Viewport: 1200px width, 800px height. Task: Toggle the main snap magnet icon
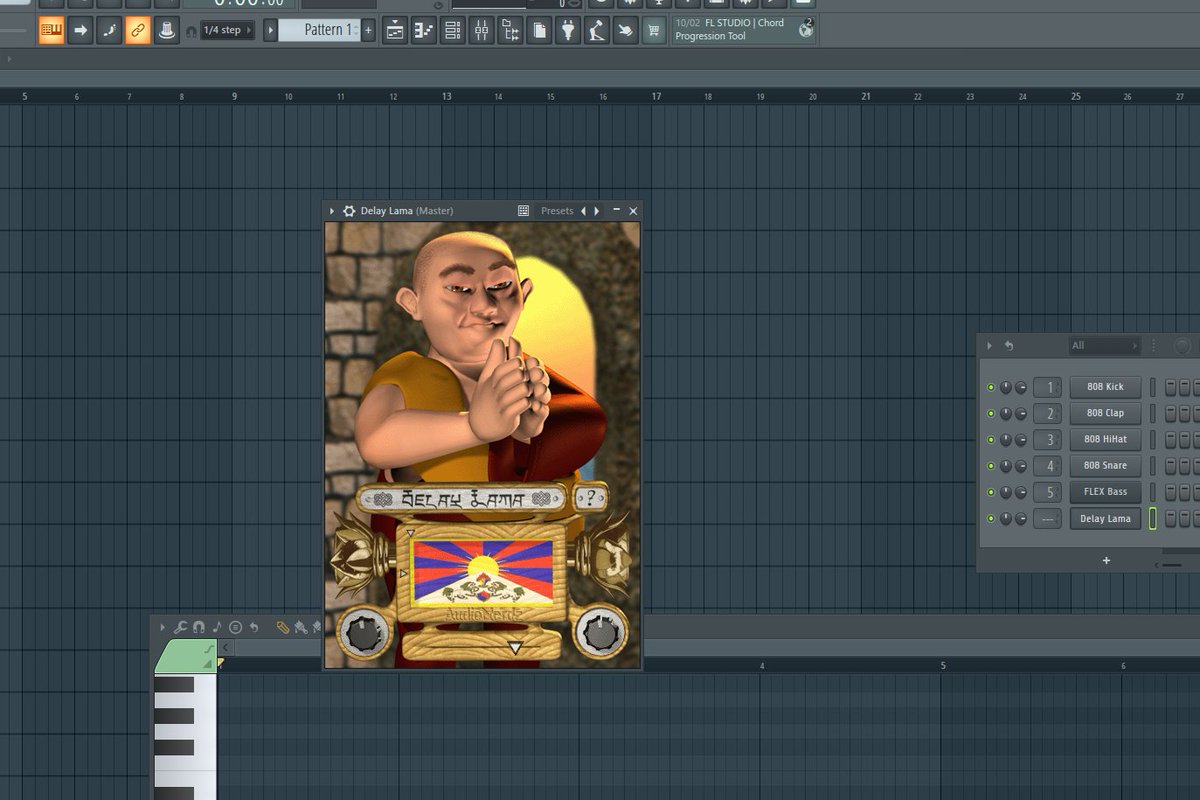pos(192,31)
